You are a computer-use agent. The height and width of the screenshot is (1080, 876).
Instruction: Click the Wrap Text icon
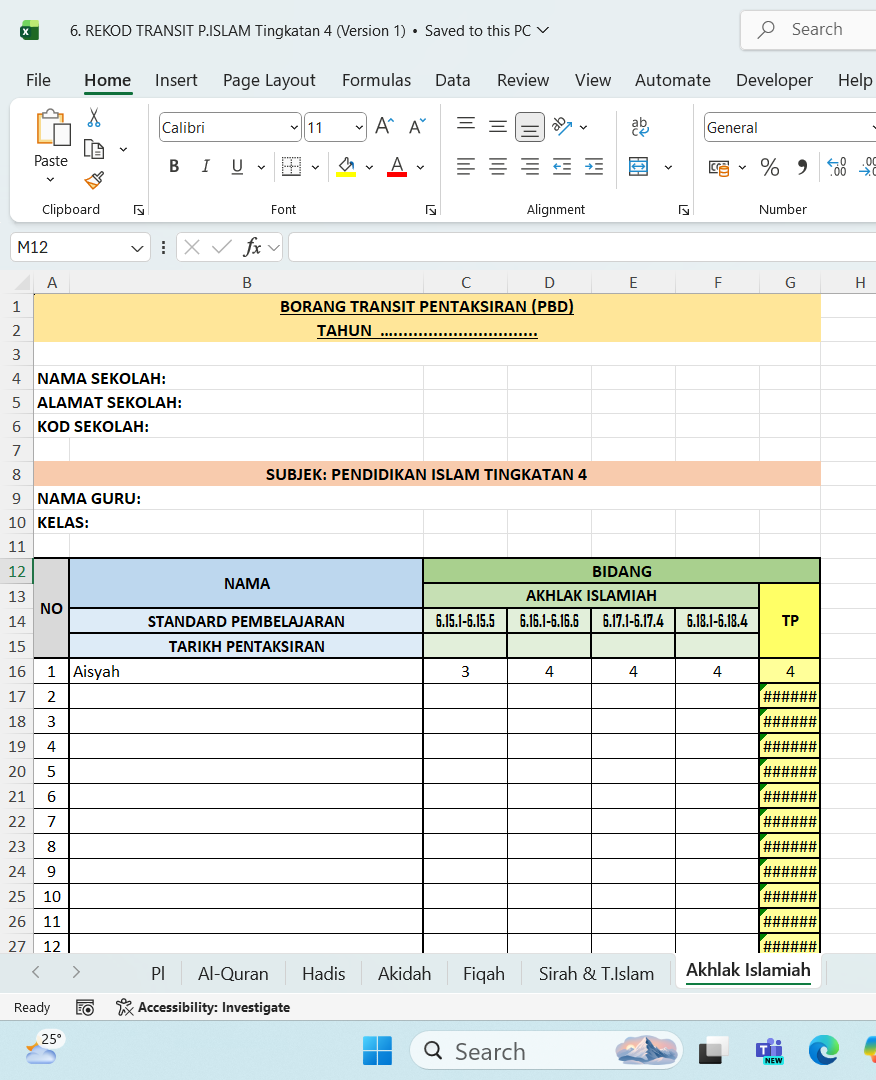[640, 127]
